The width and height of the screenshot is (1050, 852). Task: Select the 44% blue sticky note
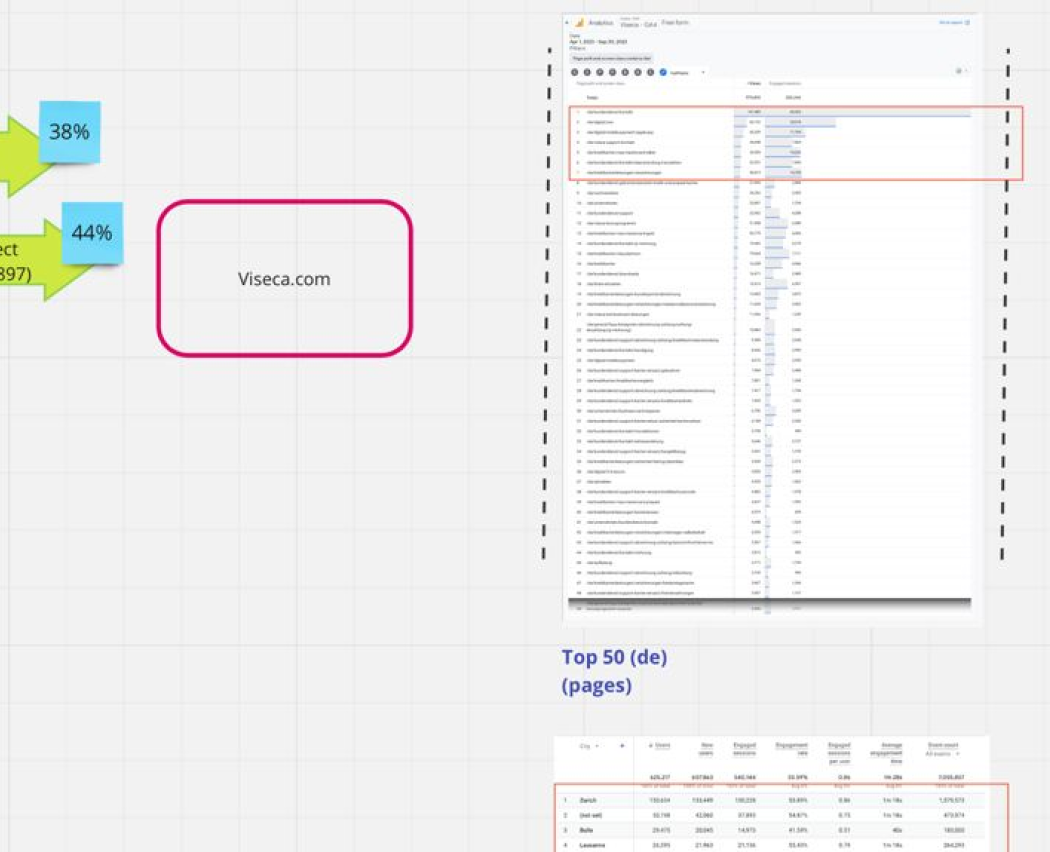92,233
